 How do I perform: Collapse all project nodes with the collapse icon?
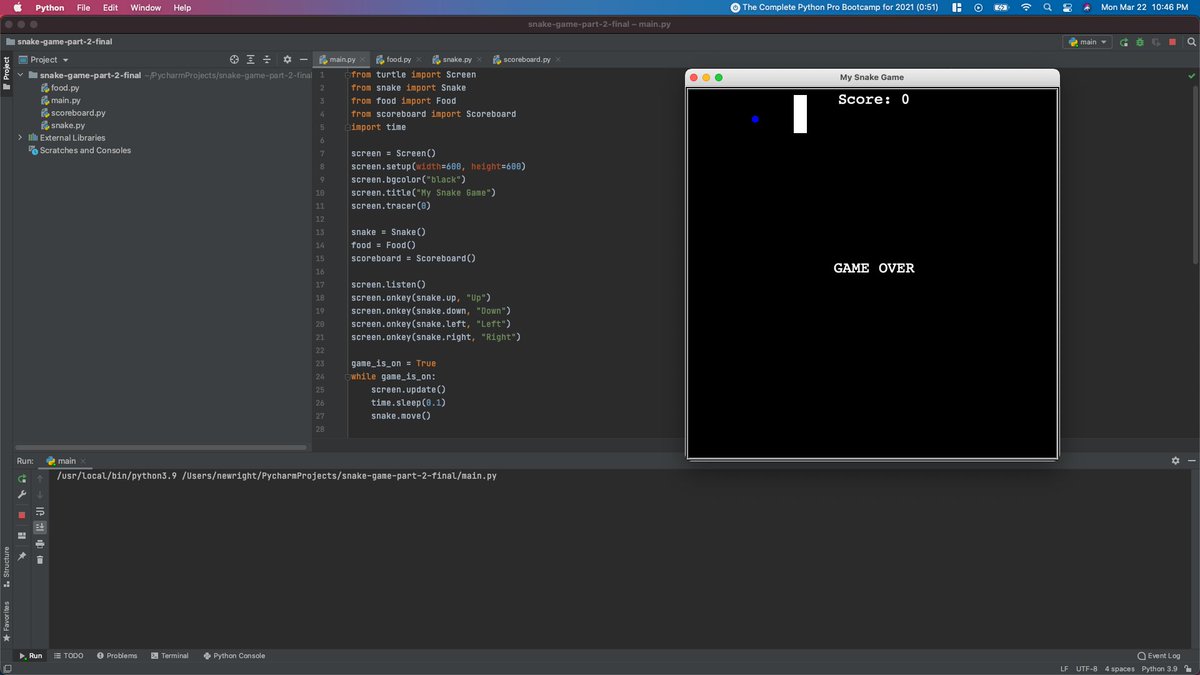pyautogui.click(x=266, y=60)
